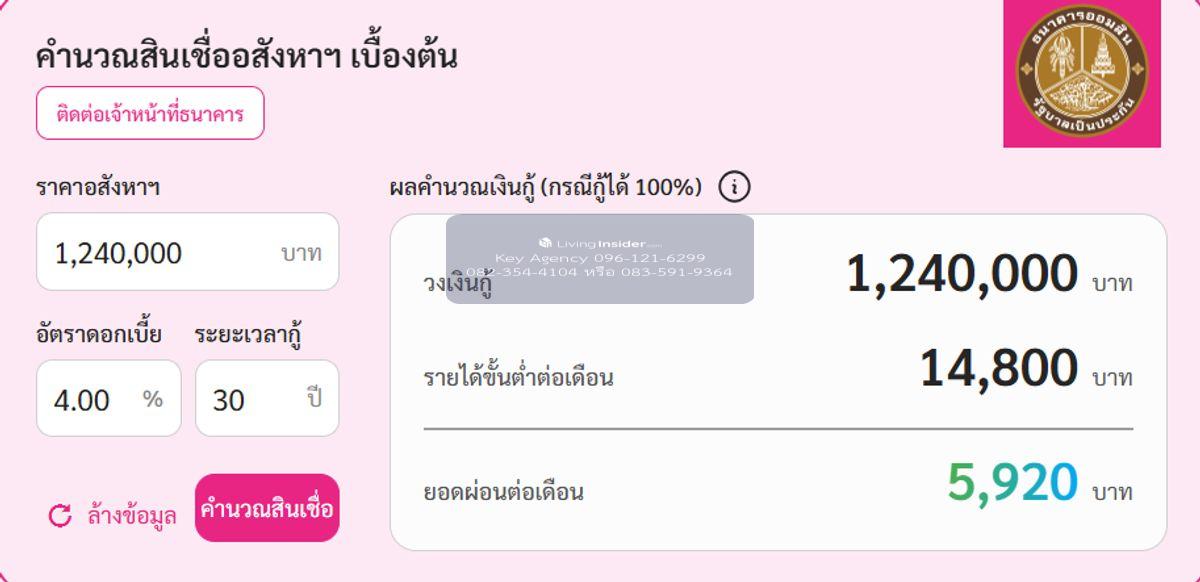Screen dimensions: 1200x582
Task: Click the % symbol in interest field
Action: (x=152, y=400)
